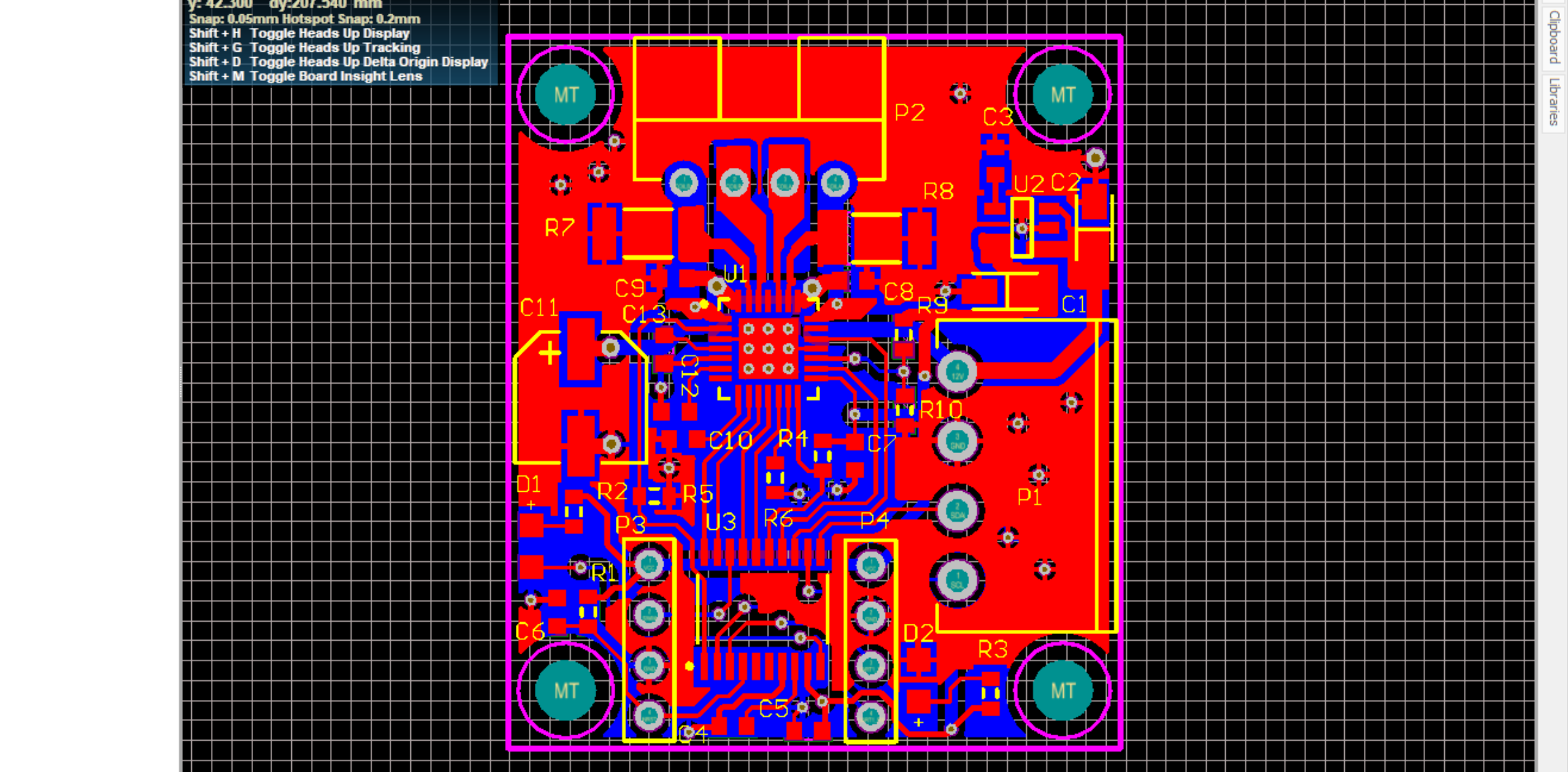
Task: Click the R7 designator text
Action: point(559,227)
